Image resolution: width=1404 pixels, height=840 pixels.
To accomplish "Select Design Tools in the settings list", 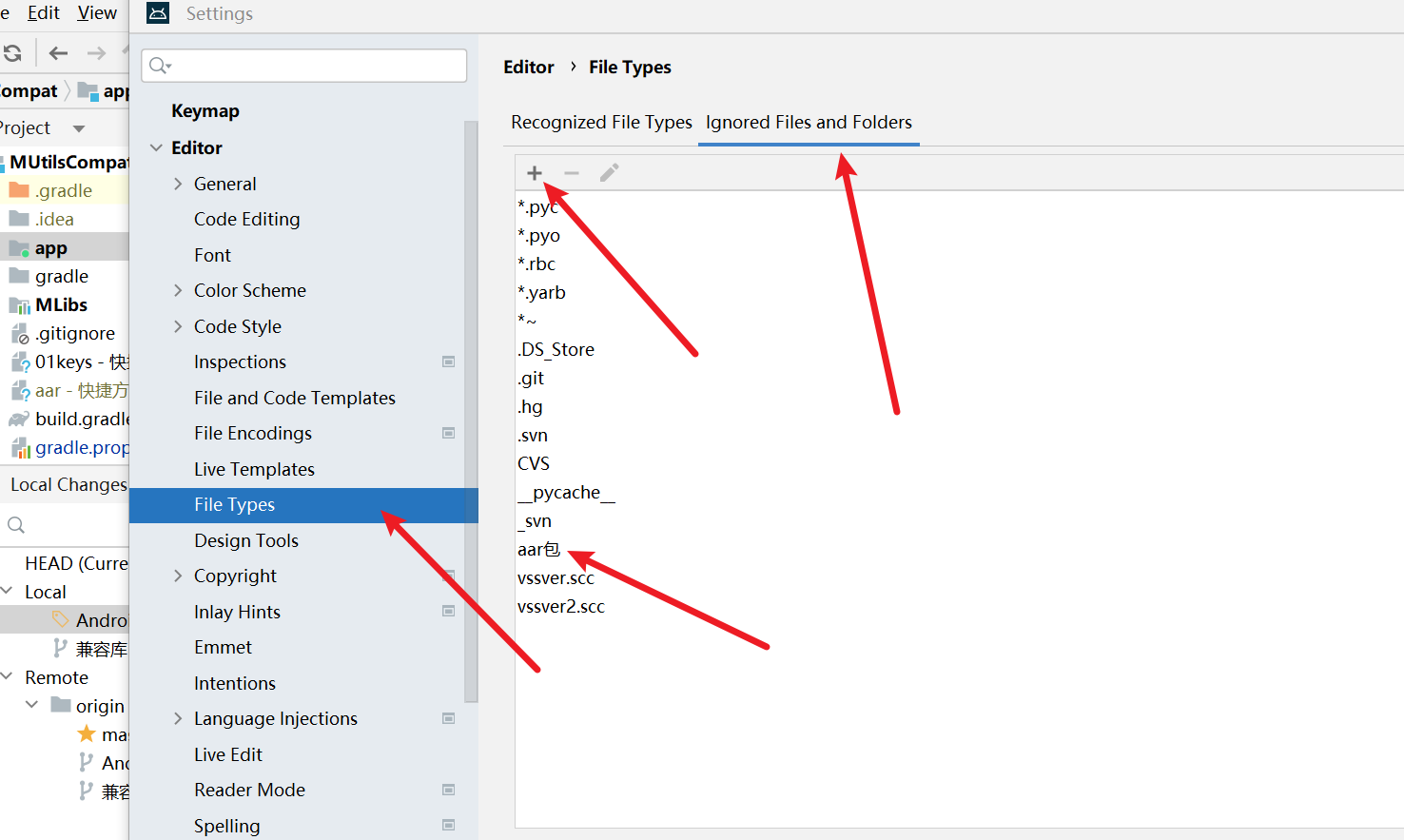I will pos(245,540).
